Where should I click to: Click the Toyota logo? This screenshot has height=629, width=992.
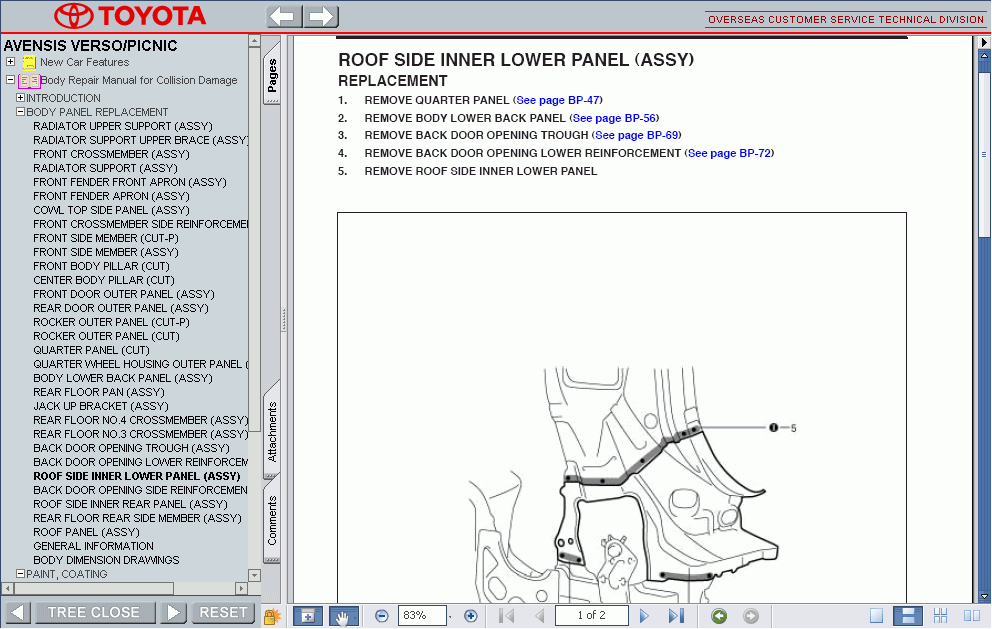click(x=131, y=16)
